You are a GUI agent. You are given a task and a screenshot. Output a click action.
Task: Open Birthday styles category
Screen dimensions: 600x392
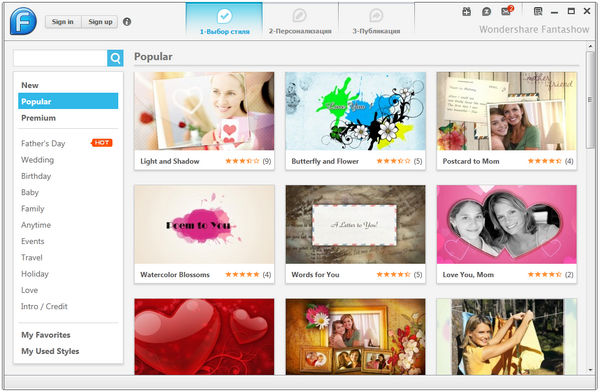pyautogui.click(x=36, y=176)
